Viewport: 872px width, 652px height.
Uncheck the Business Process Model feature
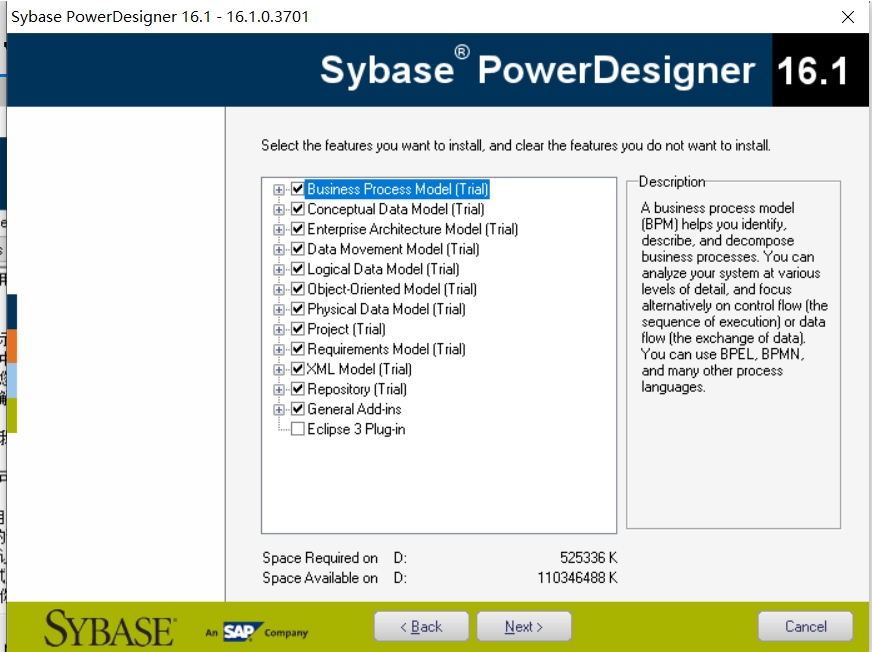coord(297,188)
